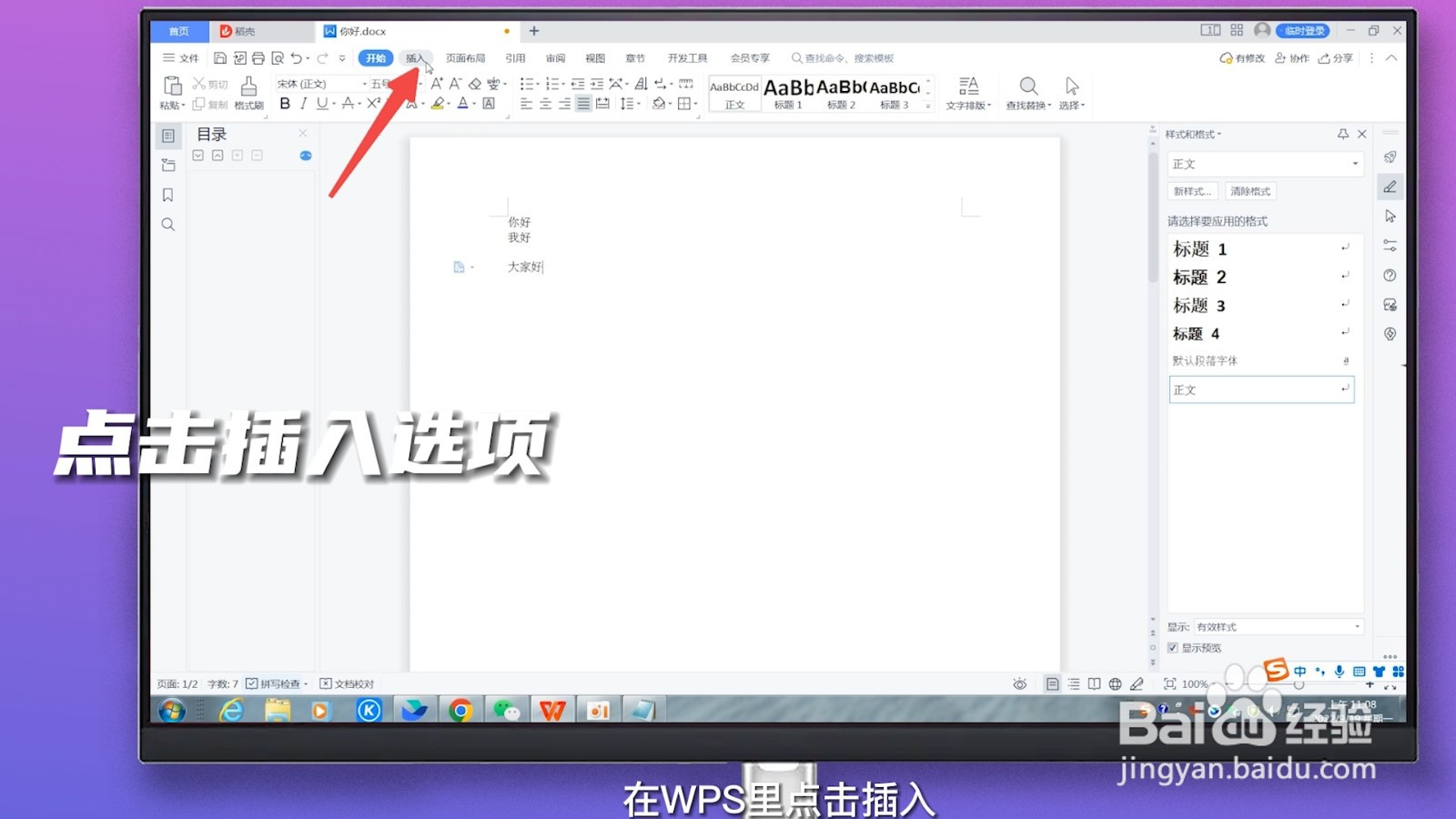
Task: Switch to Outline view in status bar
Action: pos(1074,684)
